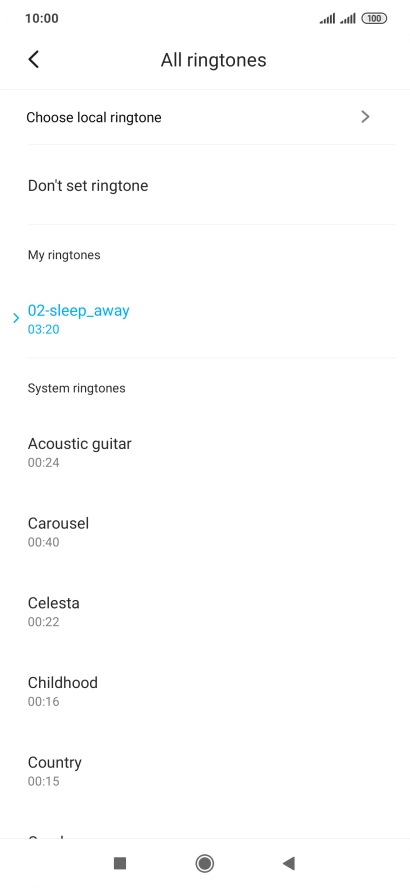Tap the square recent apps button
The height and width of the screenshot is (888, 410).
(x=119, y=863)
